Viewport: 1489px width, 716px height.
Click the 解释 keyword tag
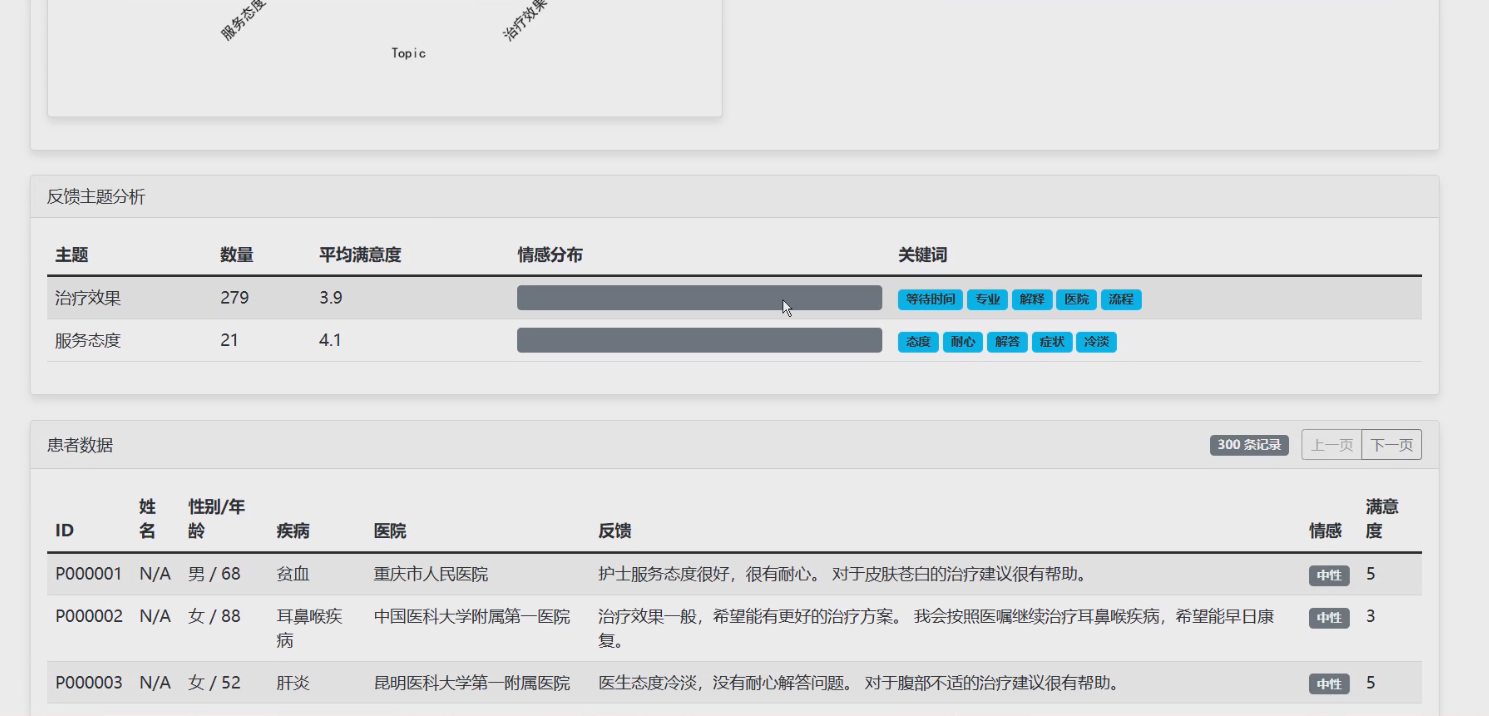click(x=1031, y=299)
